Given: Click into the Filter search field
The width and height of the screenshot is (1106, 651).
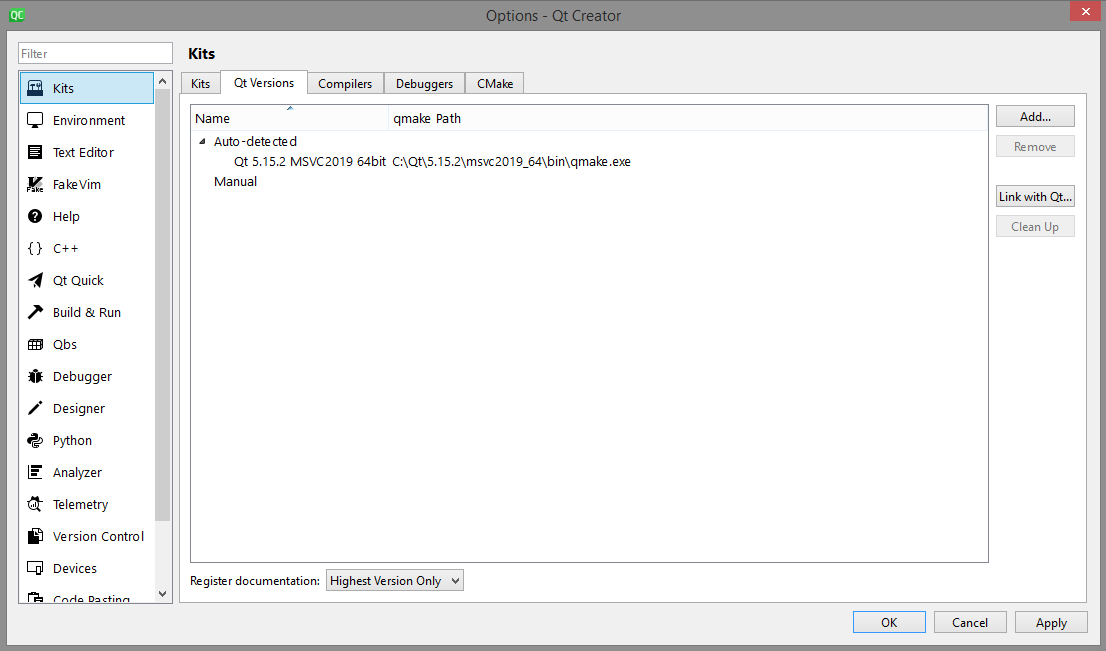Looking at the screenshot, I should [96, 53].
